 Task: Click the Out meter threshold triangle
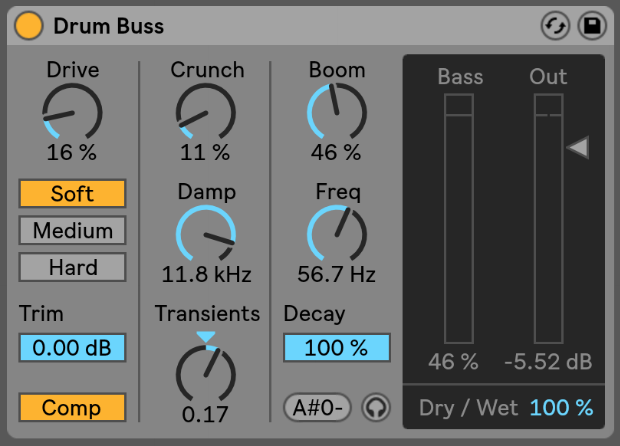point(578,147)
